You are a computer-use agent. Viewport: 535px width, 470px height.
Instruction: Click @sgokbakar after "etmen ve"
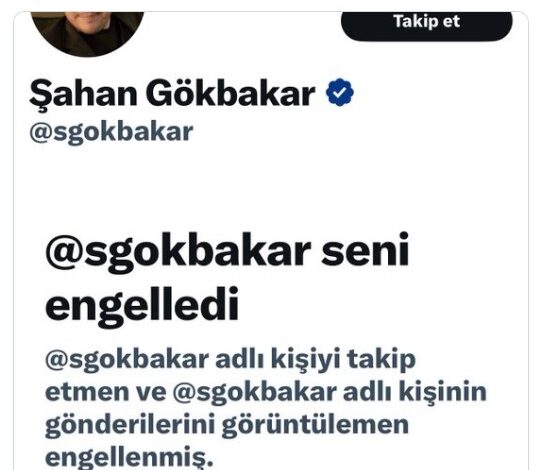point(255,393)
